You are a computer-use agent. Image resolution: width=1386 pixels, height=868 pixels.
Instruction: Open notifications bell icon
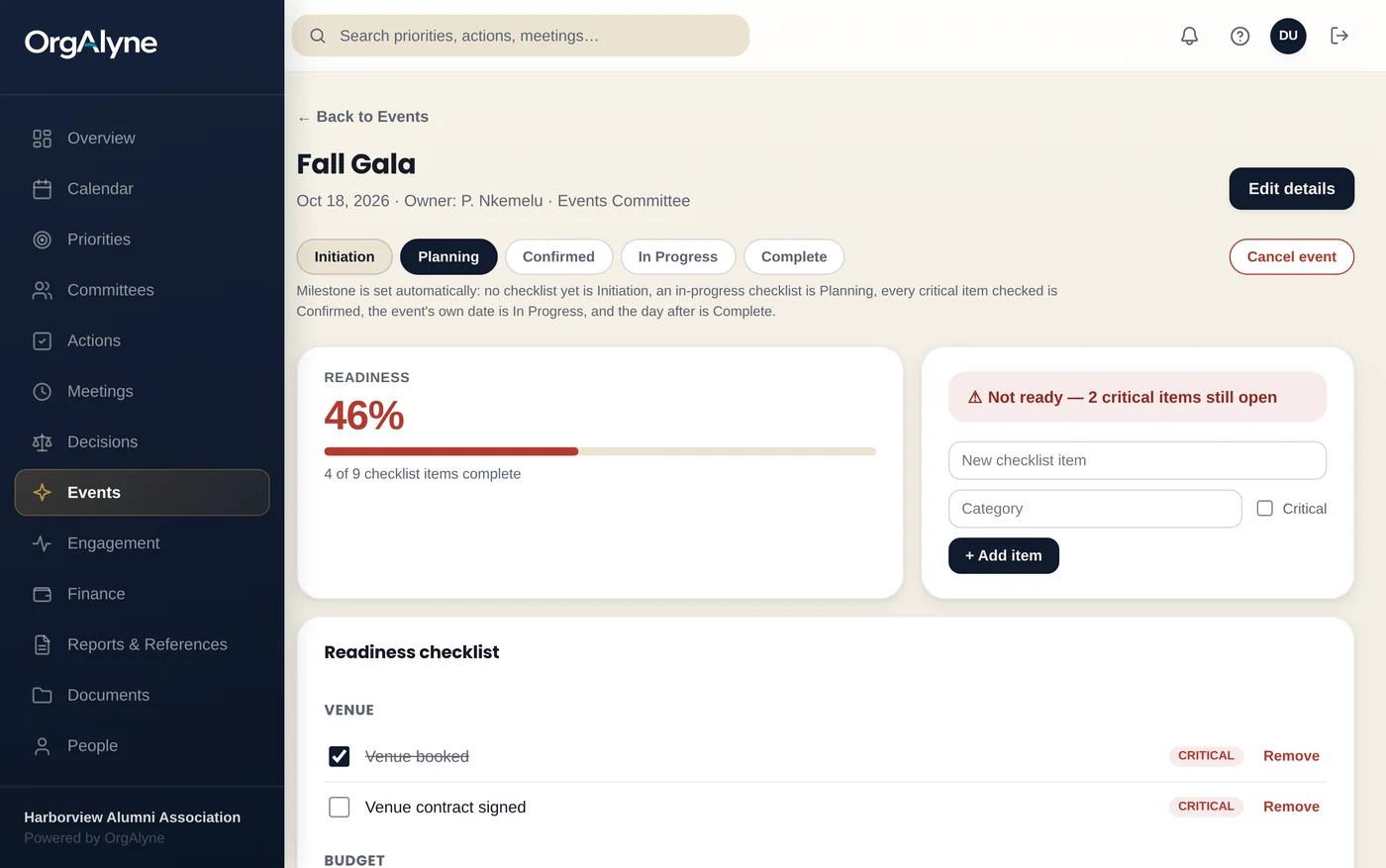(x=1189, y=36)
